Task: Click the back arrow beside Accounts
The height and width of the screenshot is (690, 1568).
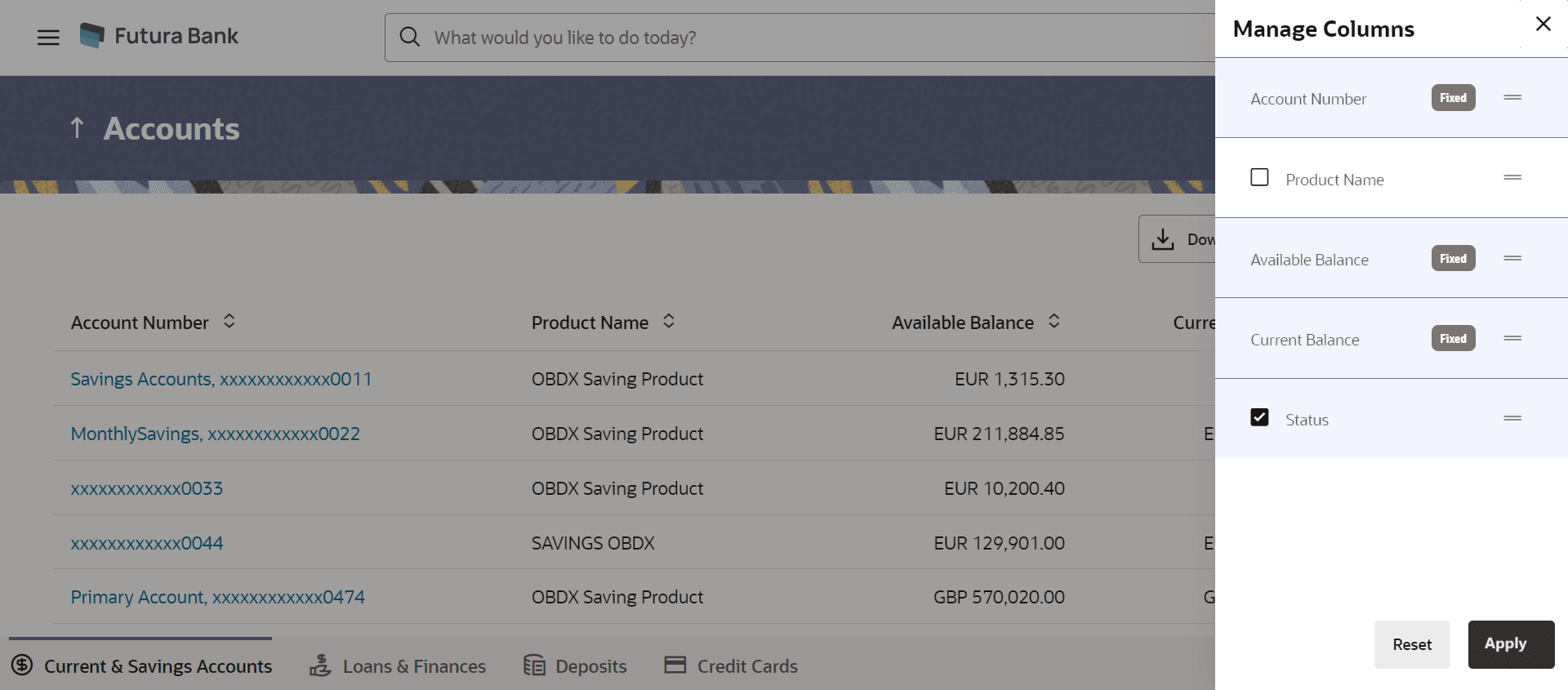Action: 78,127
